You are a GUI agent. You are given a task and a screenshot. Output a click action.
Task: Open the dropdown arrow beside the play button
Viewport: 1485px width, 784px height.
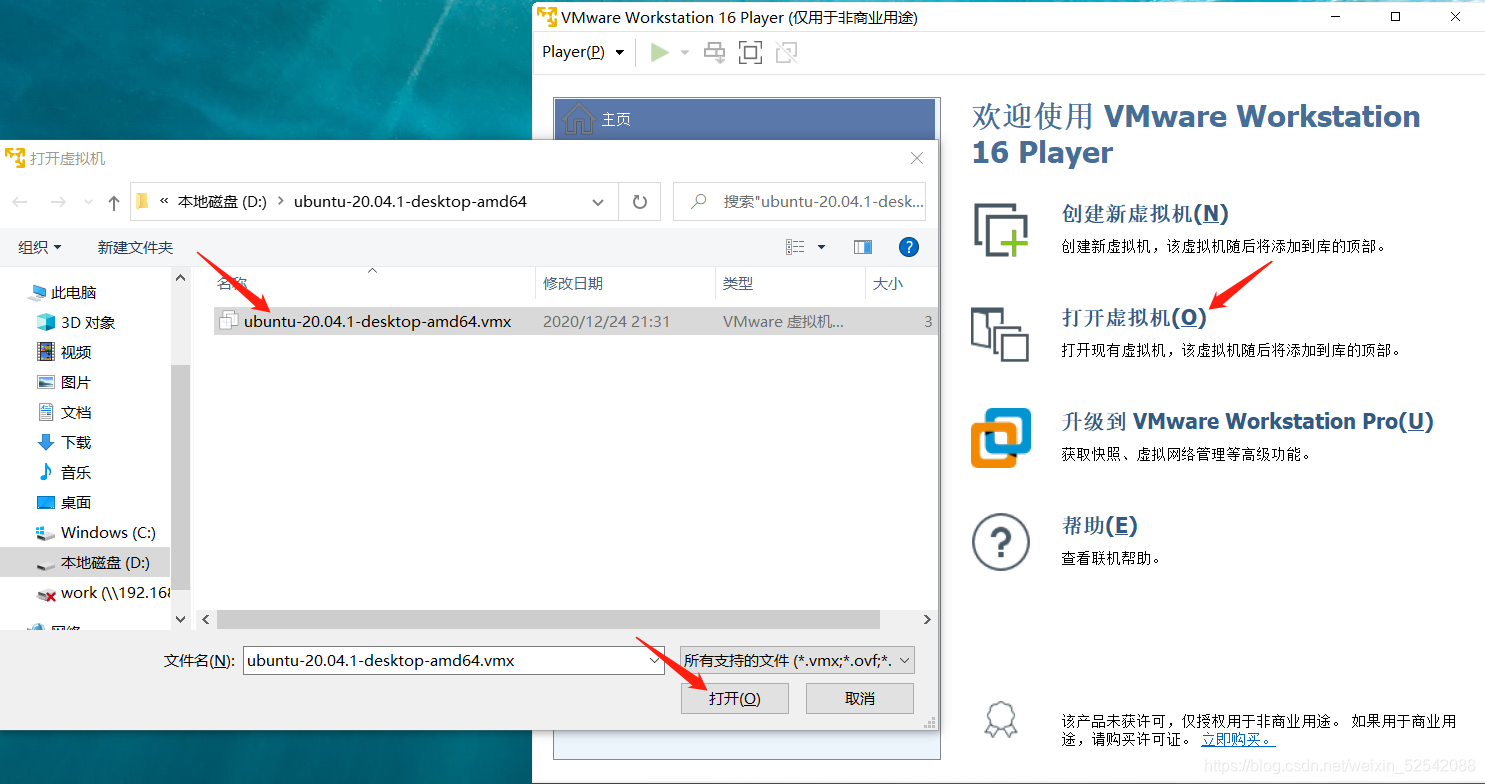pyautogui.click(x=685, y=52)
